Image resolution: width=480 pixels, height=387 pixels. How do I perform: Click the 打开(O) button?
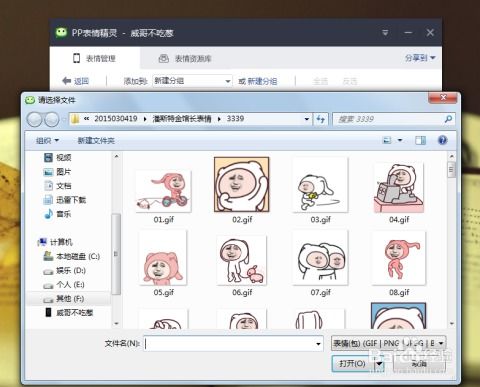click(x=353, y=363)
